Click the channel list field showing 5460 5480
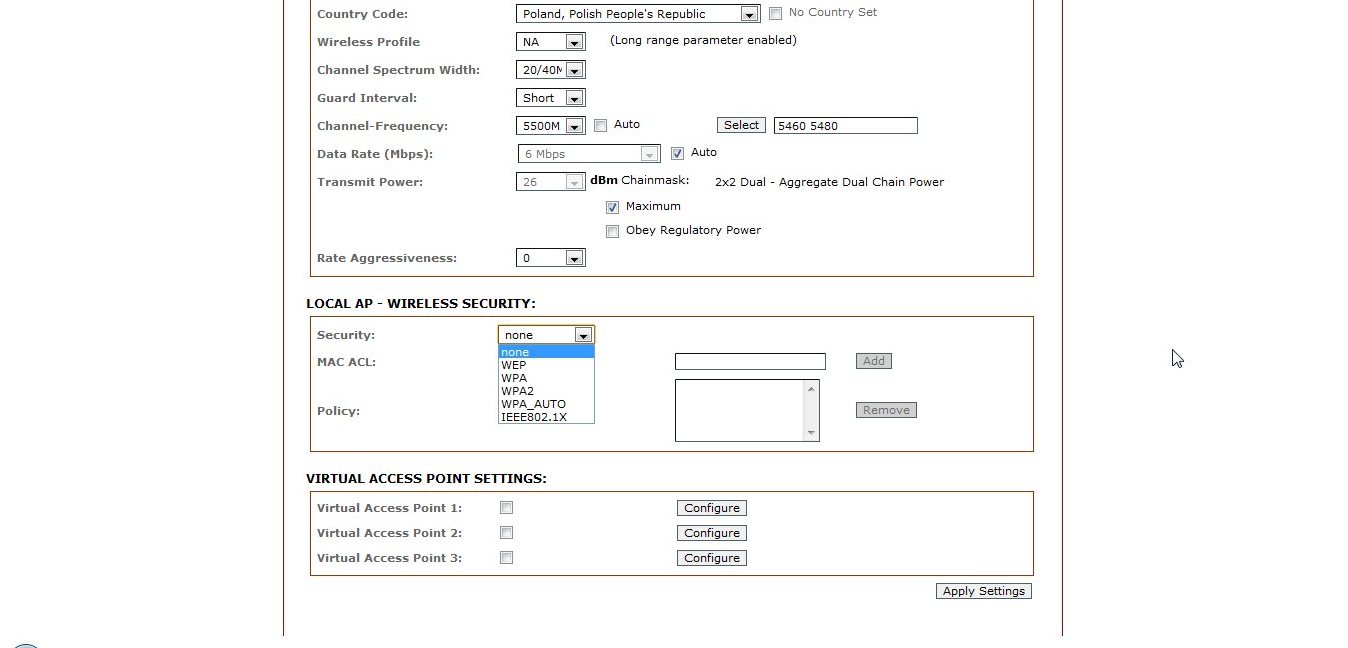This screenshot has height=648, width=1348. [x=845, y=126]
